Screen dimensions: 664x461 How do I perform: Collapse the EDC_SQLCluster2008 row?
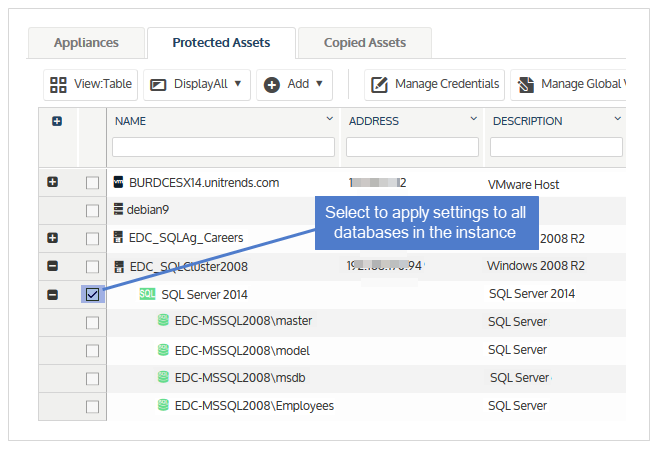pos(53,266)
